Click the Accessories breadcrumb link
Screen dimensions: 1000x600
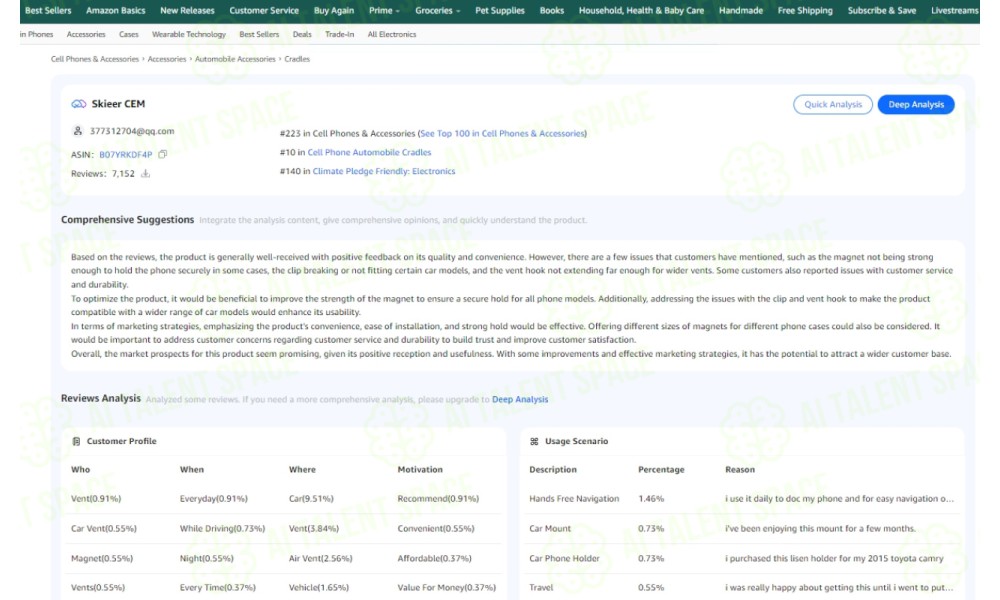[166, 59]
